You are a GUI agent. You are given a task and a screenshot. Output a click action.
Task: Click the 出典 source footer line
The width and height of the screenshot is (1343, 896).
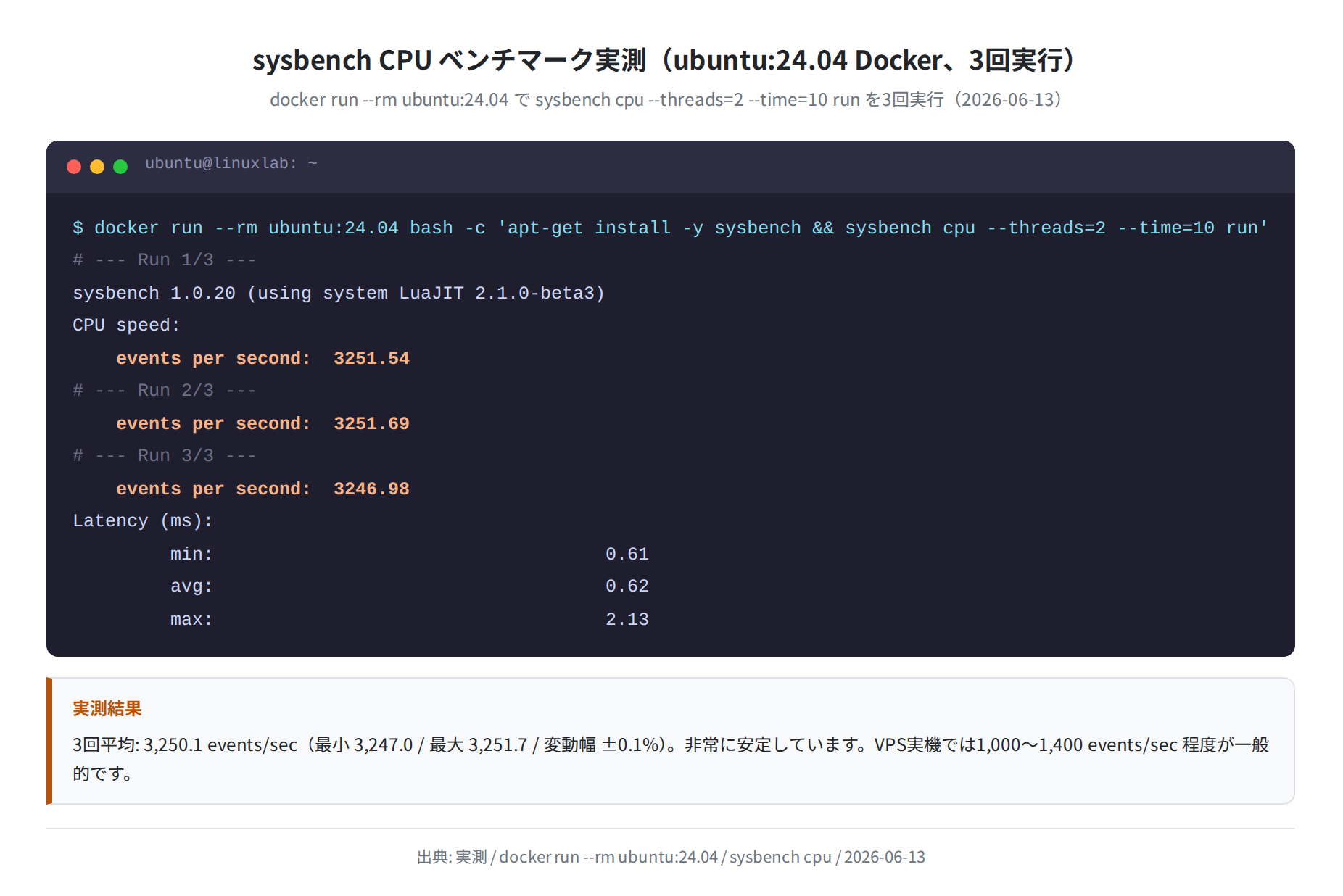coord(671,857)
